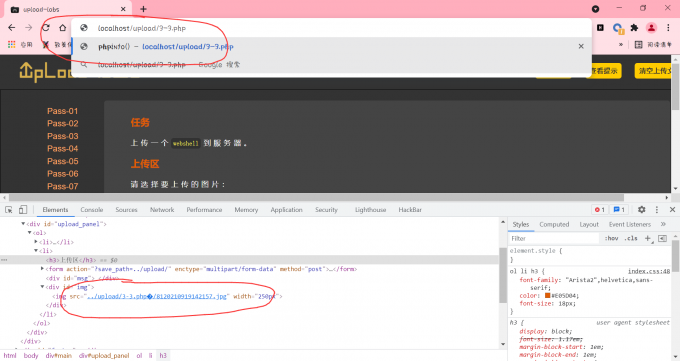Show more style pane tabs with the chevron
Viewport: 680px width, 361px height.
coord(663,224)
